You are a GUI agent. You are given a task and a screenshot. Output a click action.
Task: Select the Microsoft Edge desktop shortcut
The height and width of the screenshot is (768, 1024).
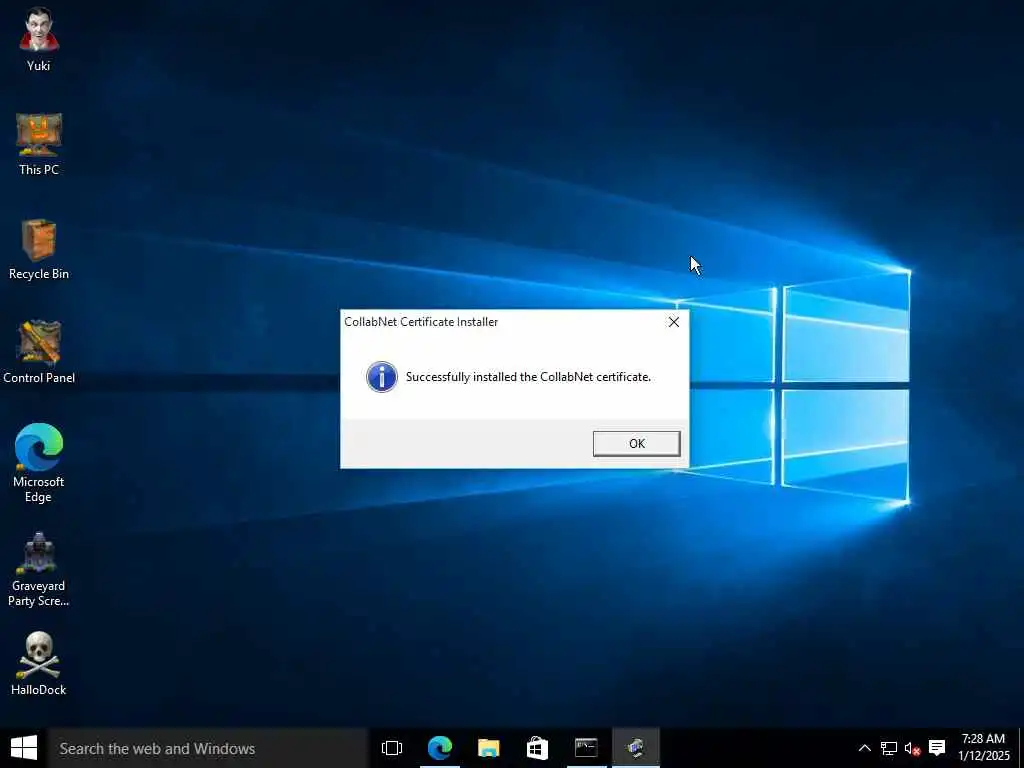point(39,463)
